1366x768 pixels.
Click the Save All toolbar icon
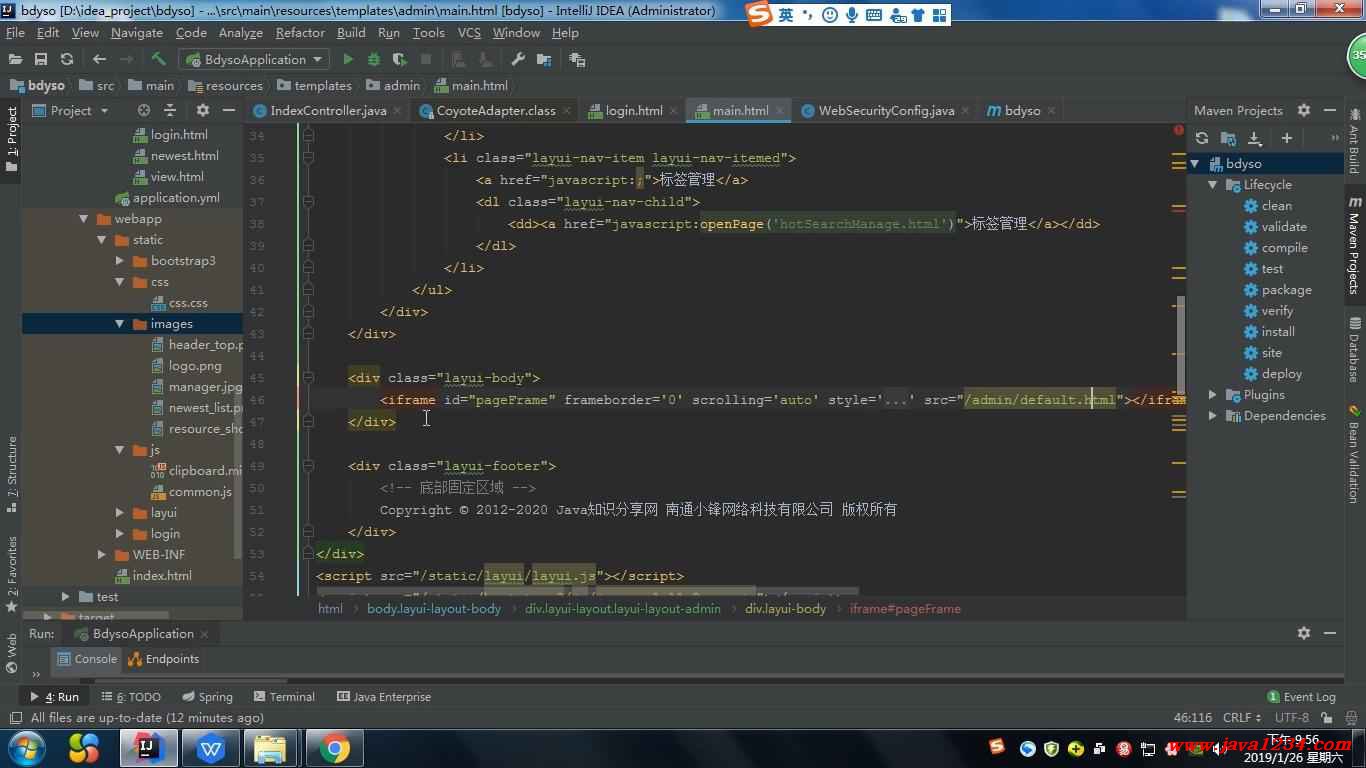pyautogui.click(x=41, y=59)
